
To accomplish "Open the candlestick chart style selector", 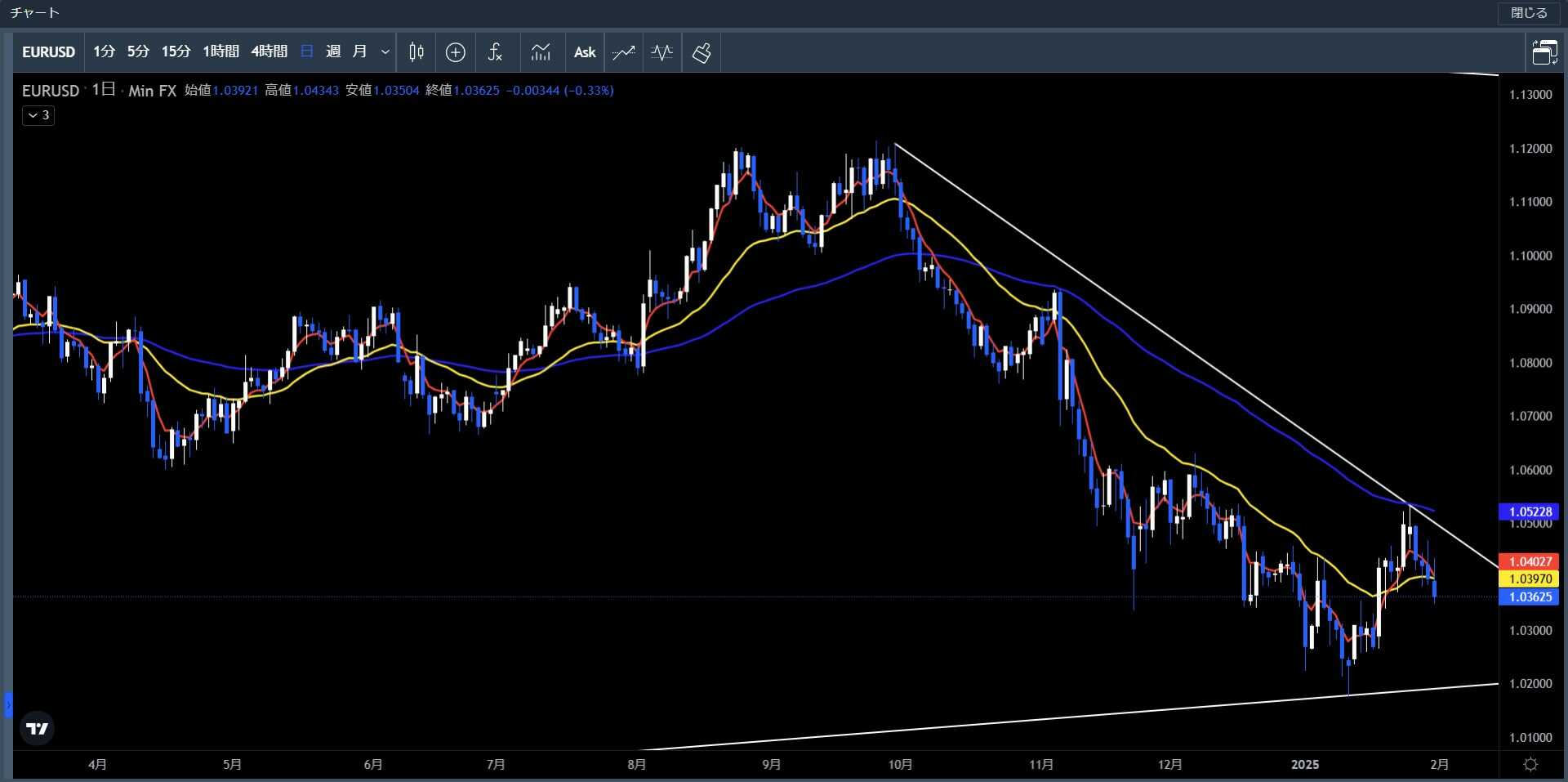I will (x=416, y=52).
